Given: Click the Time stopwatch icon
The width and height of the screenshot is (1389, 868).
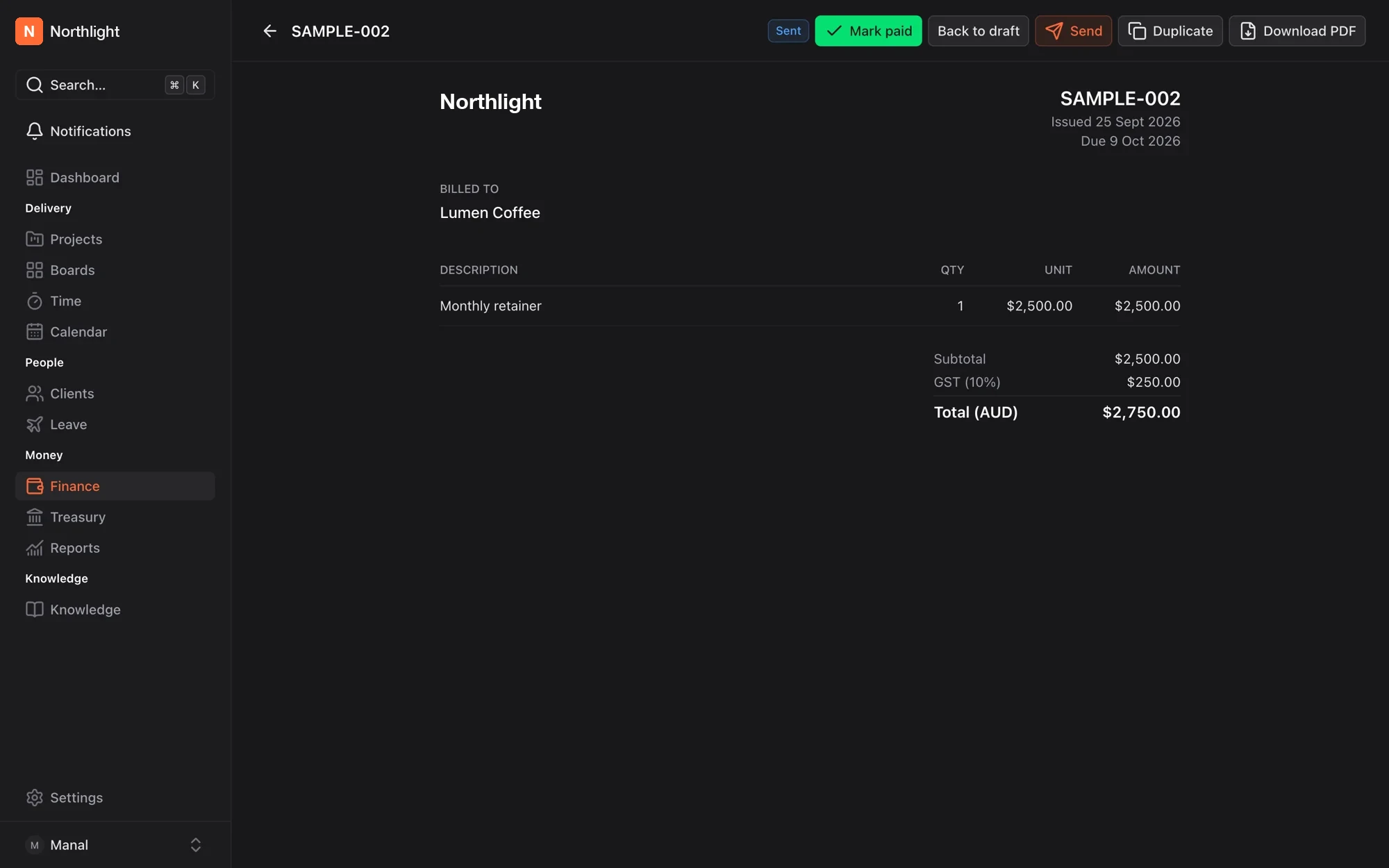Looking at the screenshot, I should 35,301.
